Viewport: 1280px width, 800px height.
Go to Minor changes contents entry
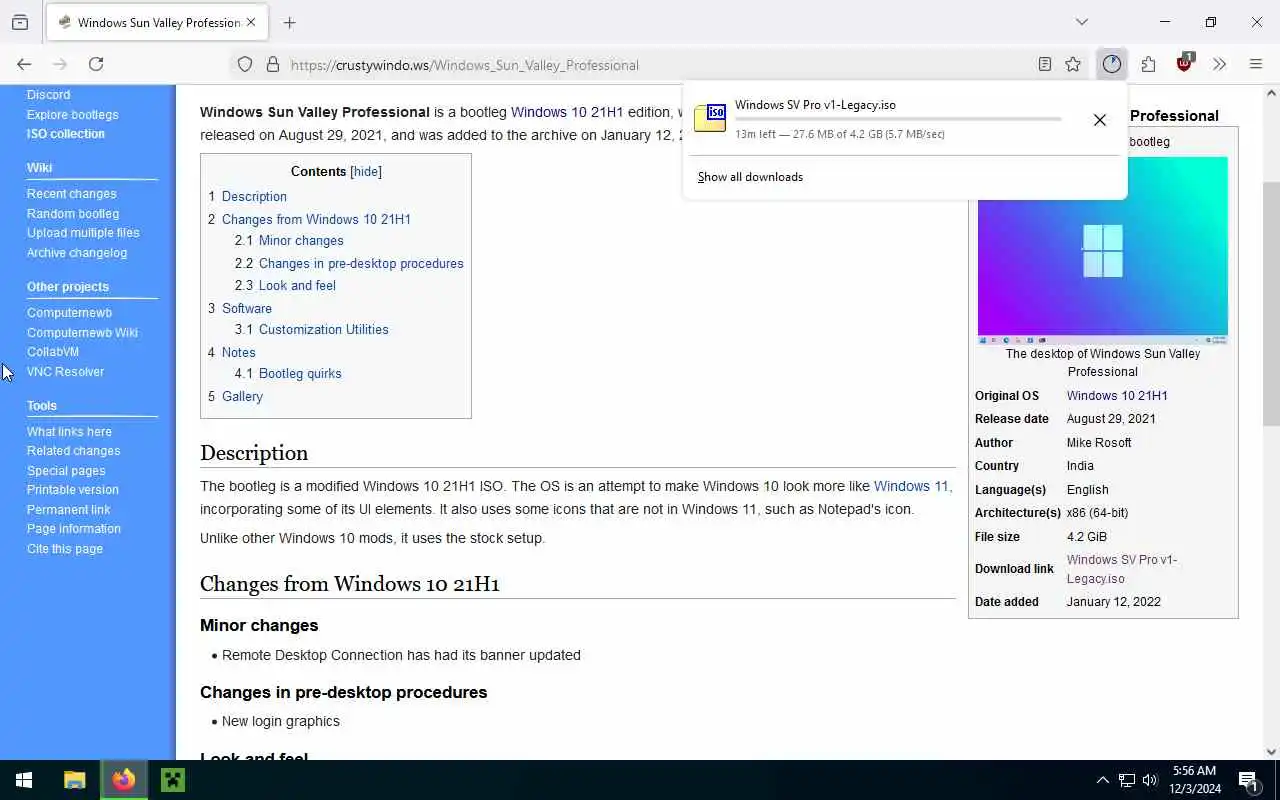[301, 241]
